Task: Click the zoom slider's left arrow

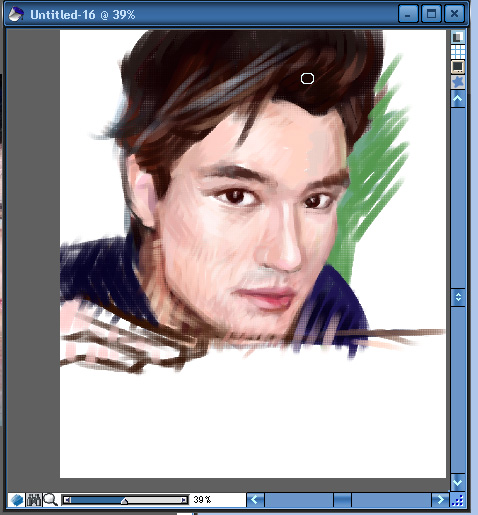Action: click(x=67, y=500)
